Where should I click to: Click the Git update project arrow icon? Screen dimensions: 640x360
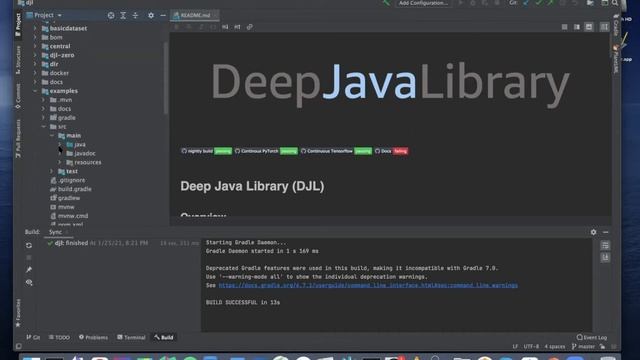tap(527, 3)
